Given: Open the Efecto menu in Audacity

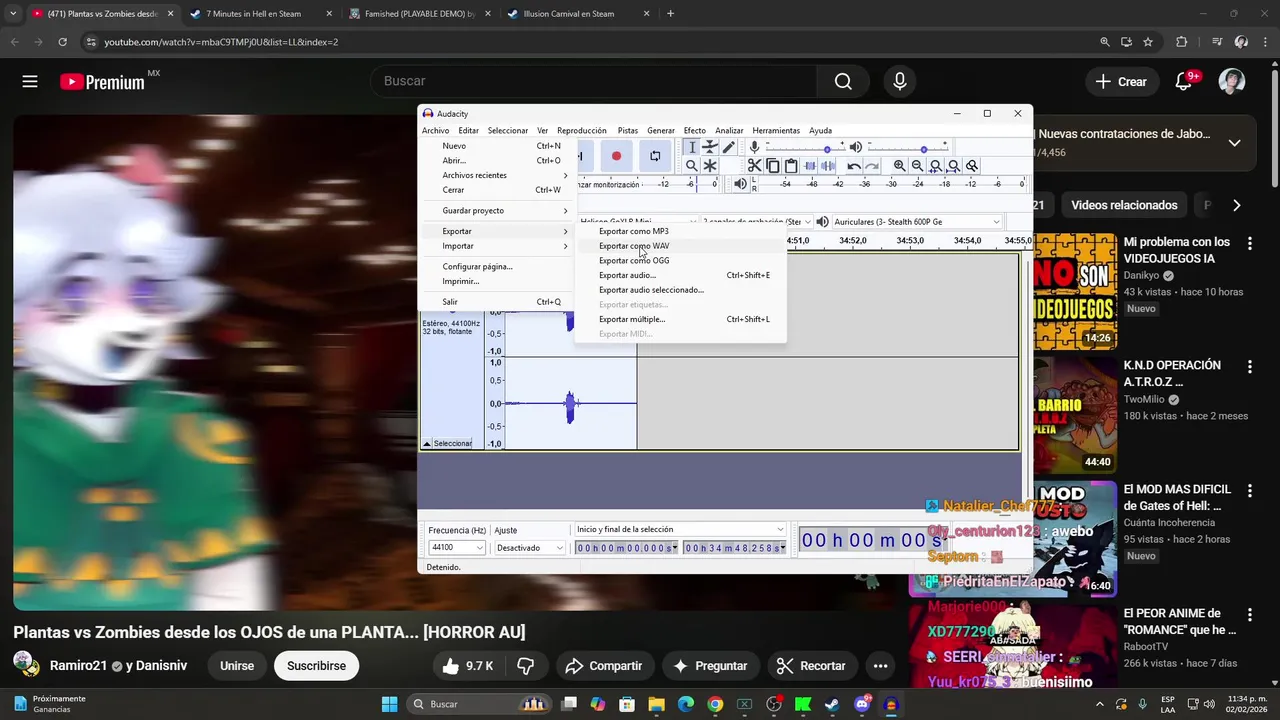Looking at the screenshot, I should click(x=695, y=131).
